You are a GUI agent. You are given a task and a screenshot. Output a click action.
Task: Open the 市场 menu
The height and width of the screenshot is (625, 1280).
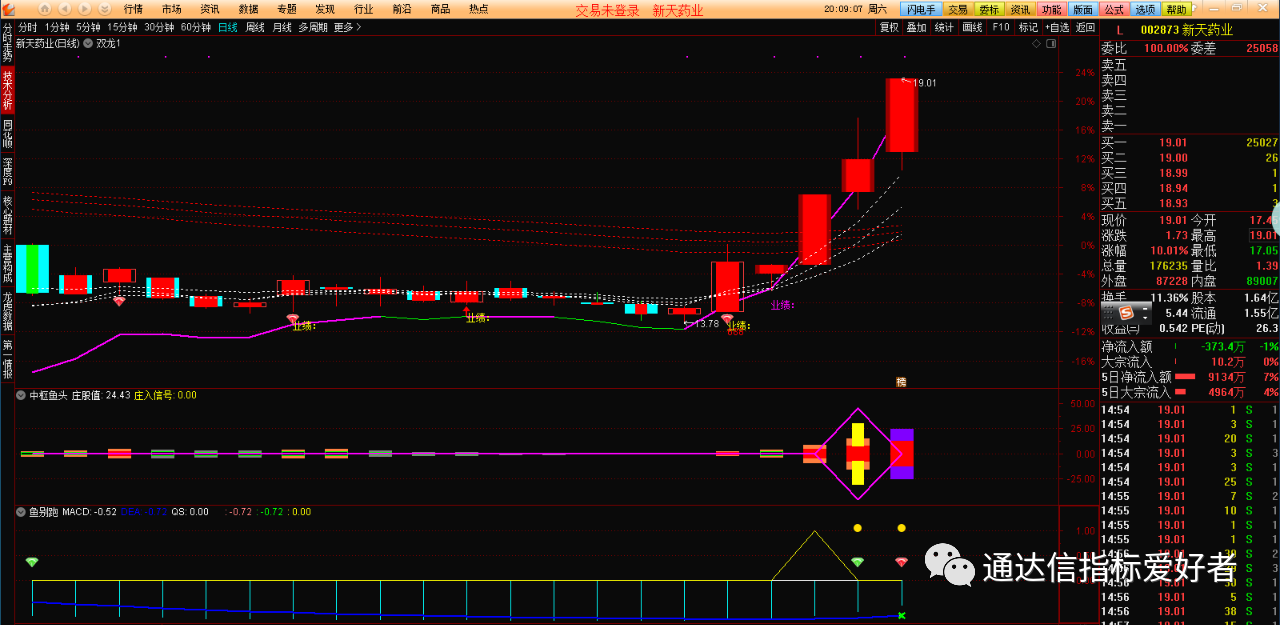pos(171,9)
